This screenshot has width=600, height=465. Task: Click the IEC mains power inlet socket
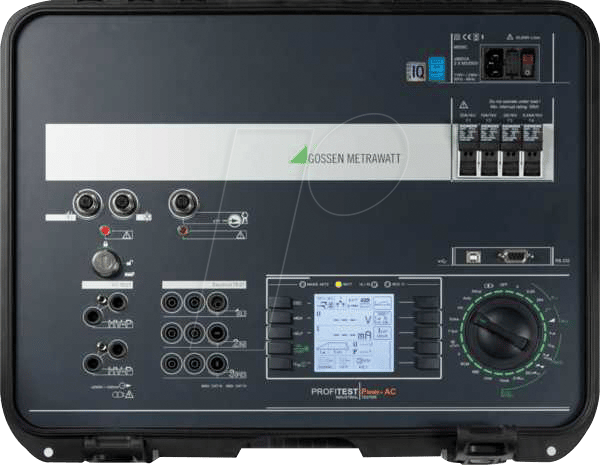coord(493,64)
